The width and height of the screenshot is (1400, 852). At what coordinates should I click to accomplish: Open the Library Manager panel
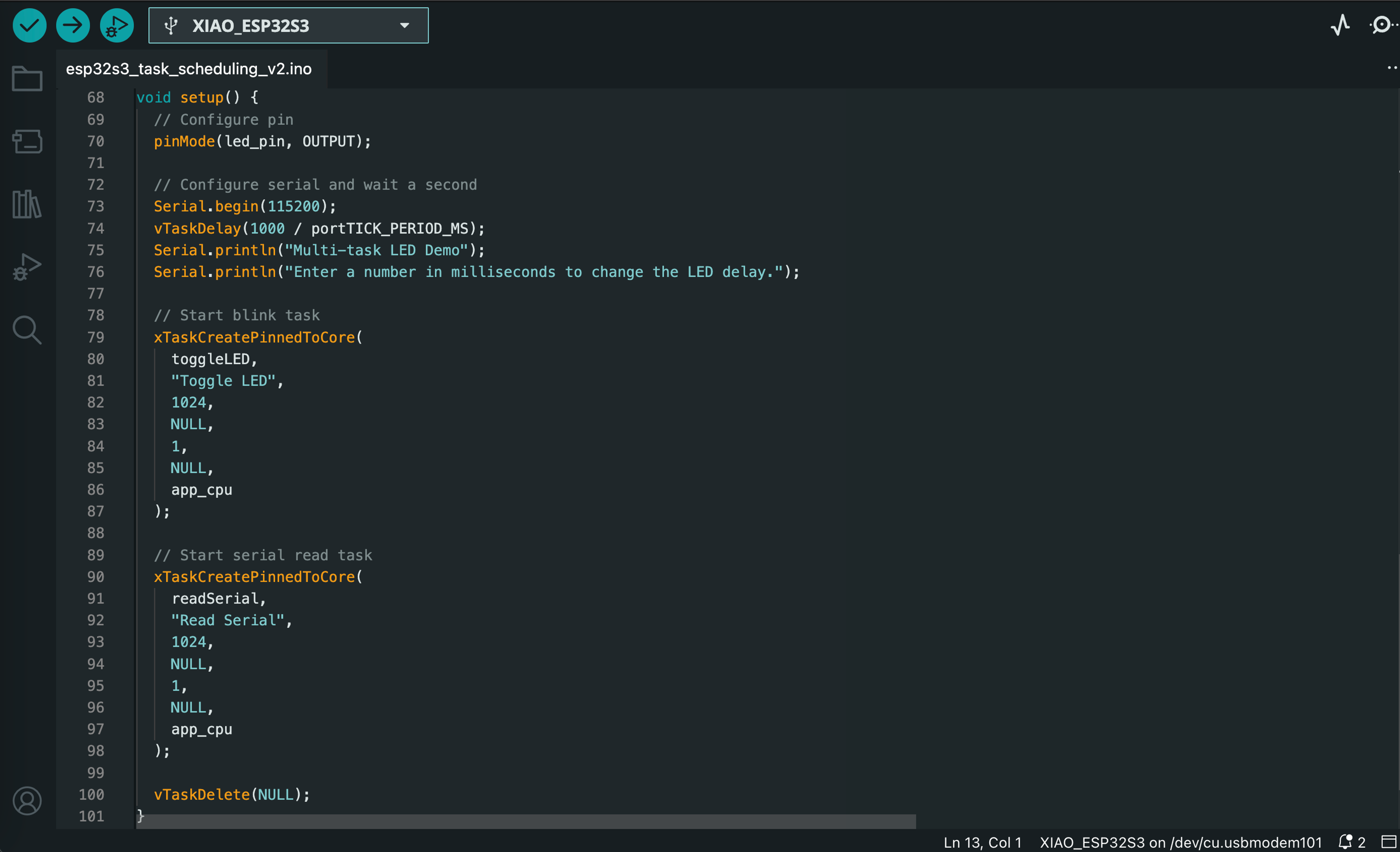(x=27, y=204)
